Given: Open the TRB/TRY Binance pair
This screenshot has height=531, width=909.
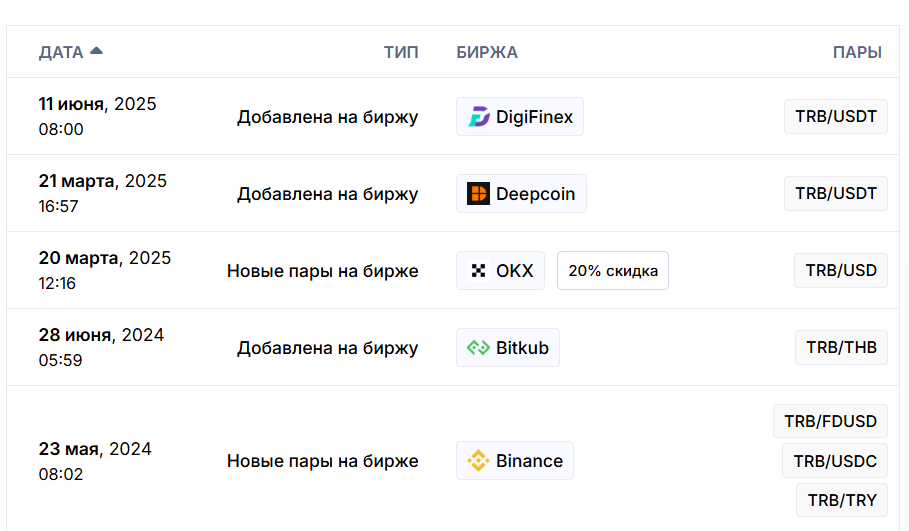Looking at the screenshot, I should (842, 500).
